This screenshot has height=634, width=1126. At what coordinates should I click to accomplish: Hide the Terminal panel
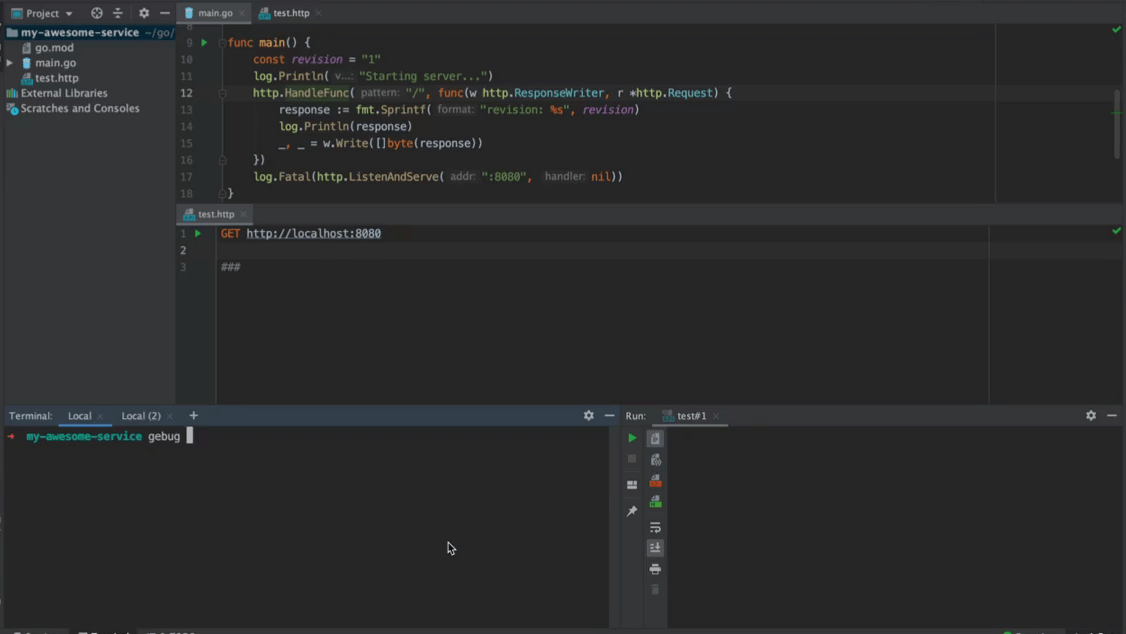[x=609, y=416]
